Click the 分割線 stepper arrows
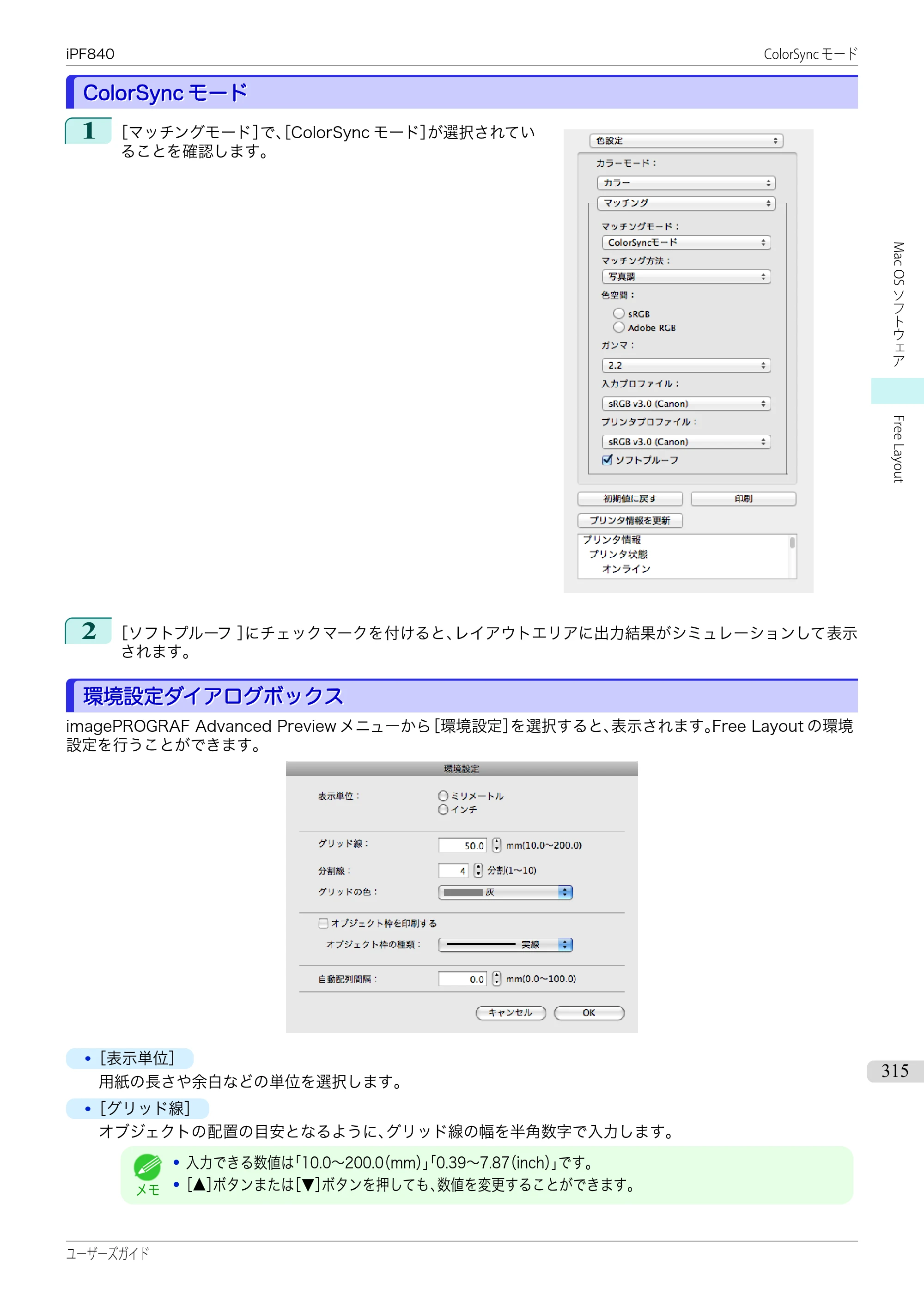Viewport: 924px width, 1307px height. (x=478, y=870)
